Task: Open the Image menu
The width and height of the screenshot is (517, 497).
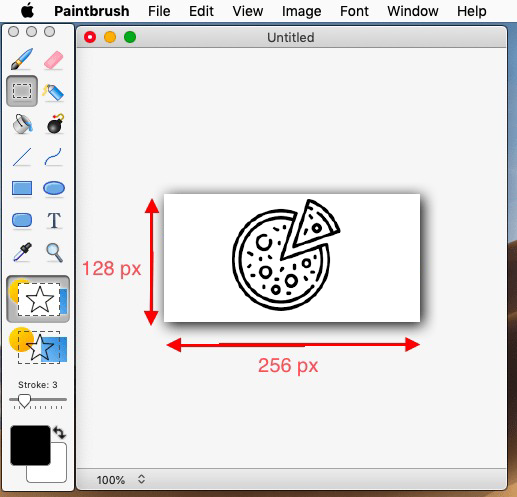Action: pos(301,11)
